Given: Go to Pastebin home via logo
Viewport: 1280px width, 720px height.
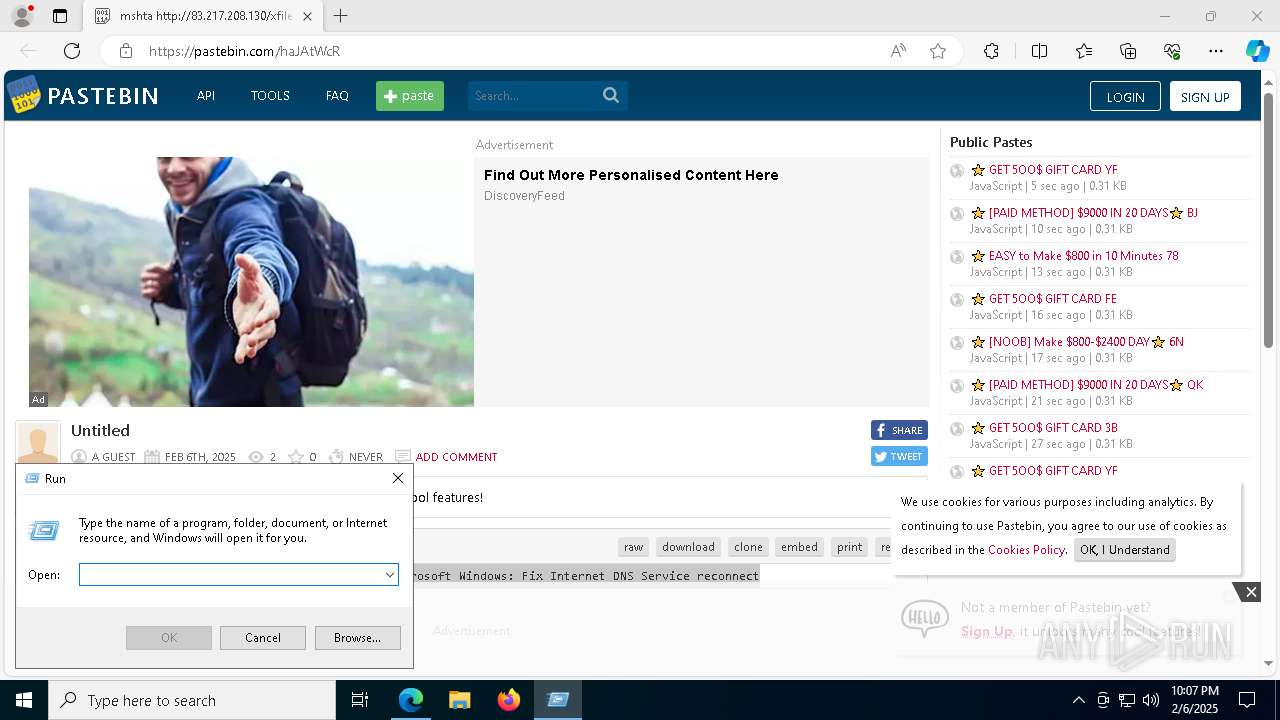Looking at the screenshot, I should [x=83, y=96].
